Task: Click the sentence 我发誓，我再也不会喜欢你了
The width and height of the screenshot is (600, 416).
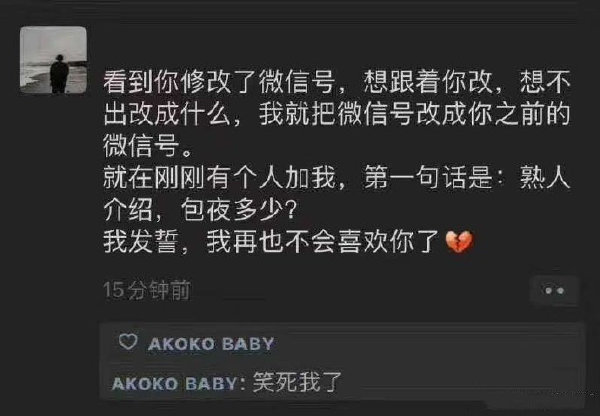Action: (x=271, y=242)
